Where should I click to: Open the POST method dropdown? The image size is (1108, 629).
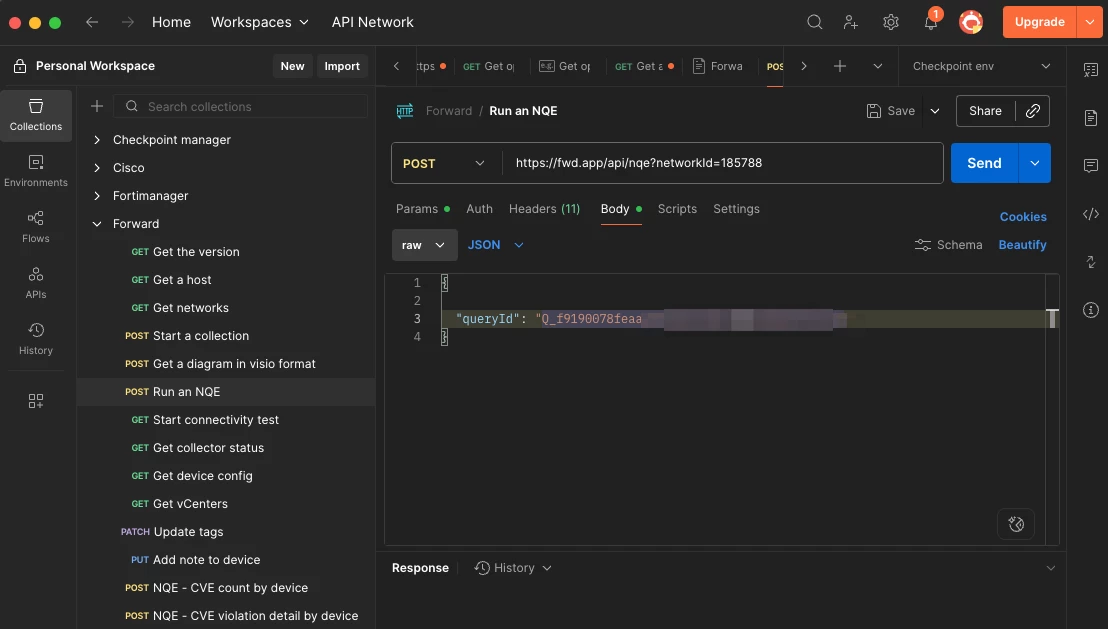[443, 163]
